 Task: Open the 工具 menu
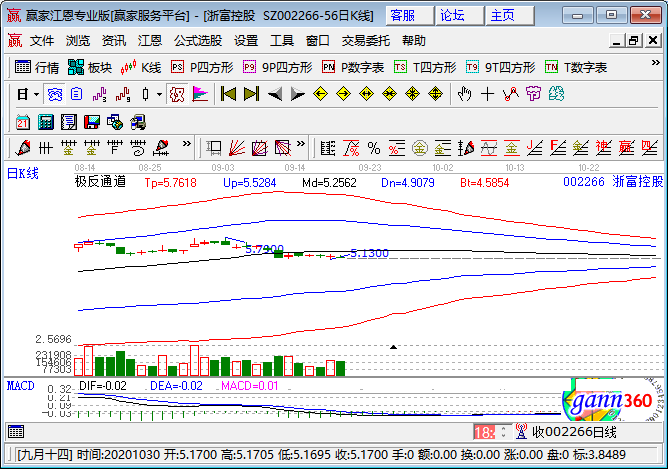[x=282, y=41]
